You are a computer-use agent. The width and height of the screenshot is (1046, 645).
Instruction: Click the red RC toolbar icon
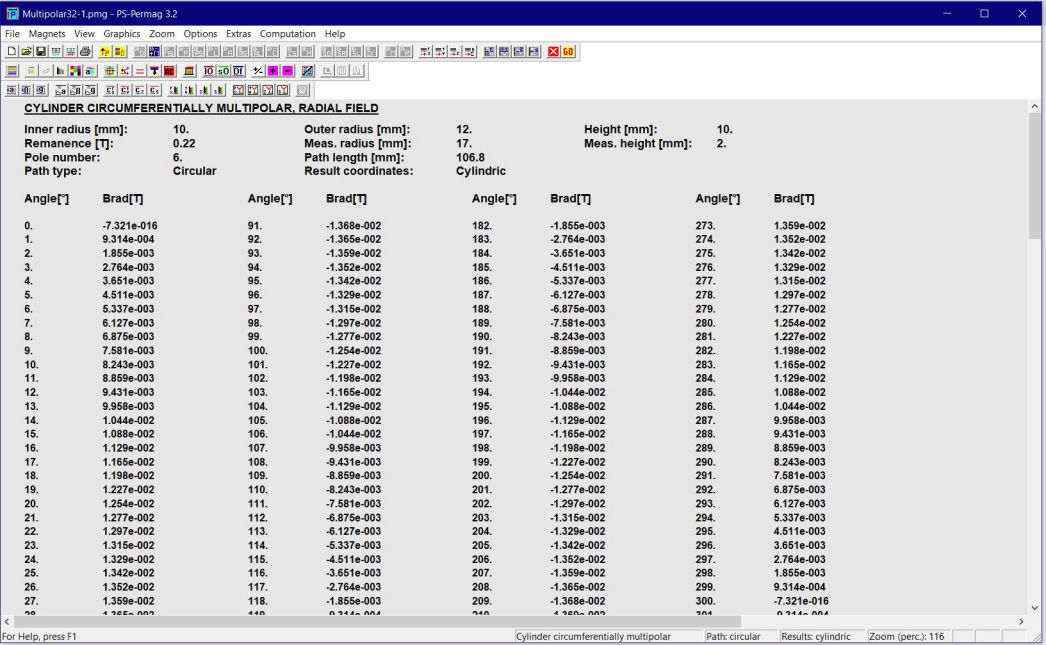170,71
